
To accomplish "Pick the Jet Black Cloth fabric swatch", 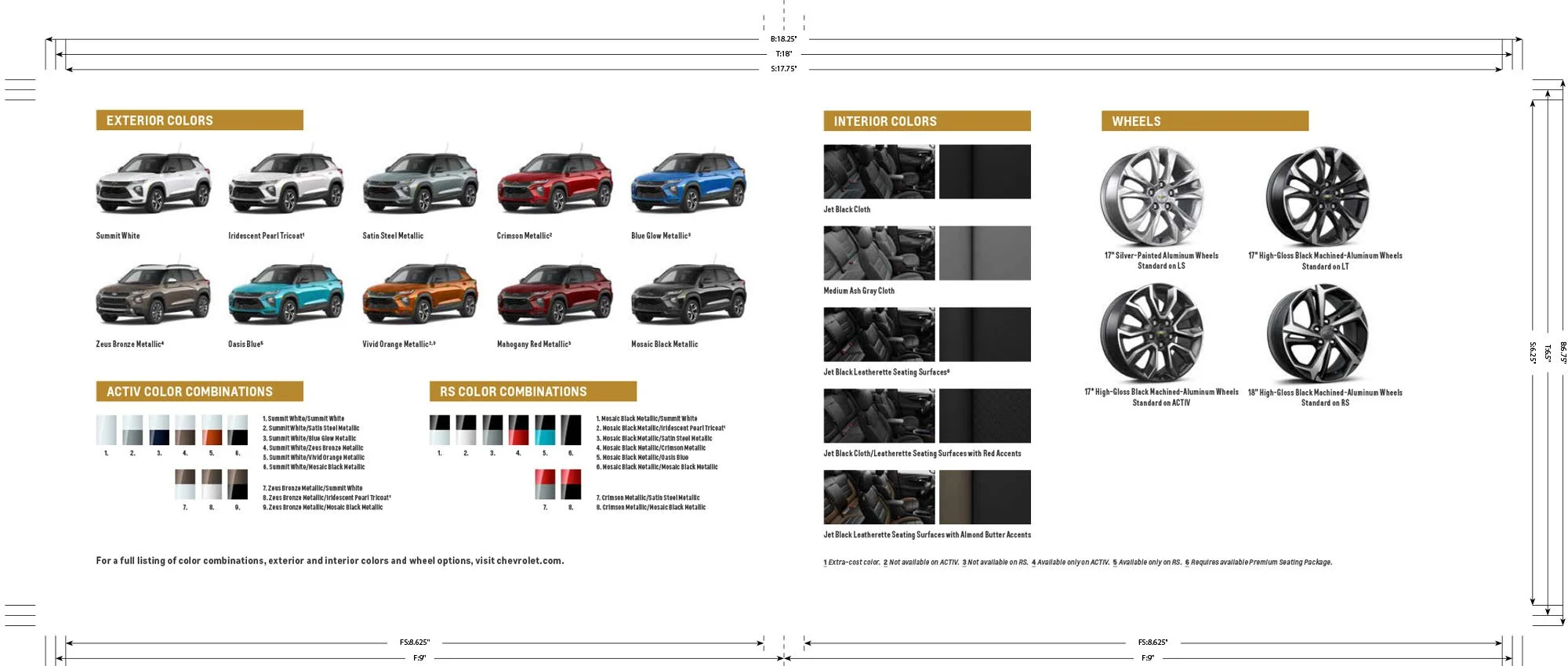I will (985, 172).
